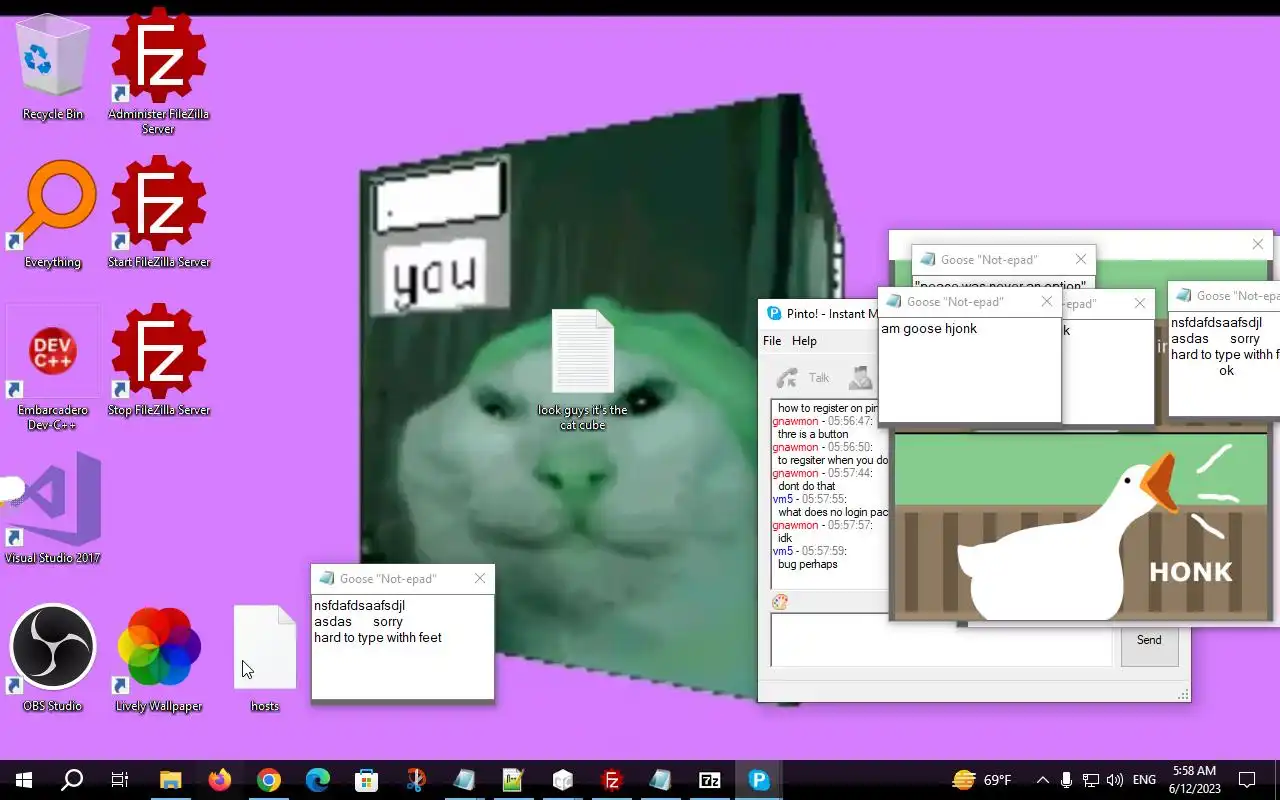Launch OBS Studio from the desktop

click(53, 658)
